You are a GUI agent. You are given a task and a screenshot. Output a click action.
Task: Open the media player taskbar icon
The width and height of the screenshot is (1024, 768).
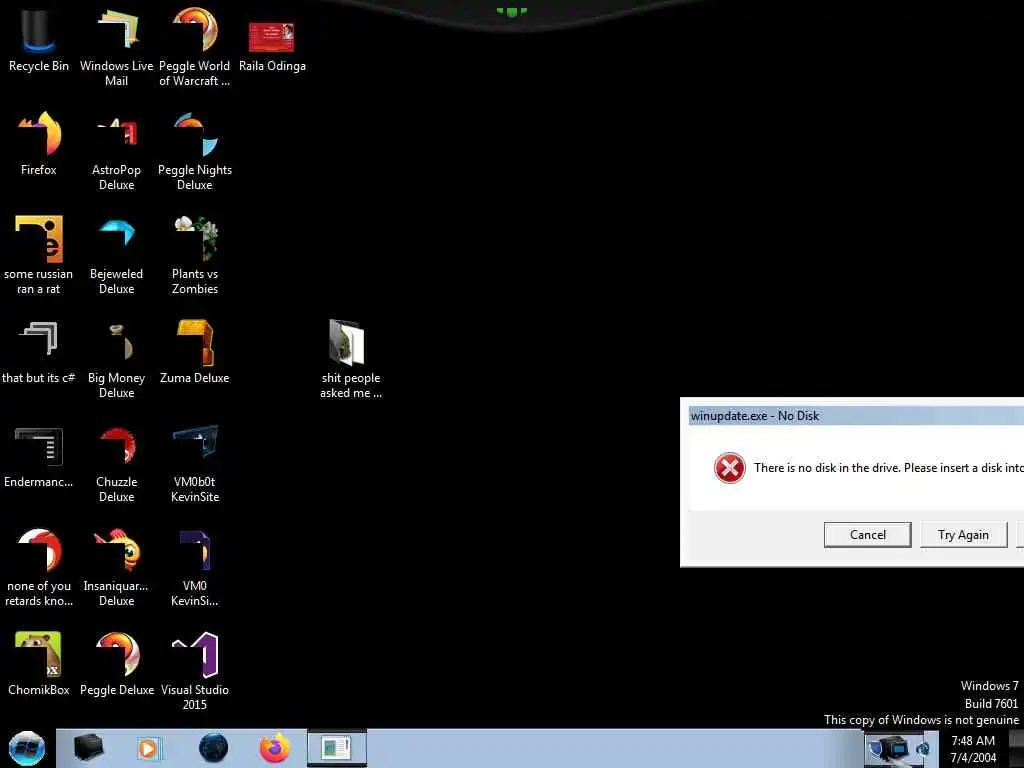click(x=148, y=748)
